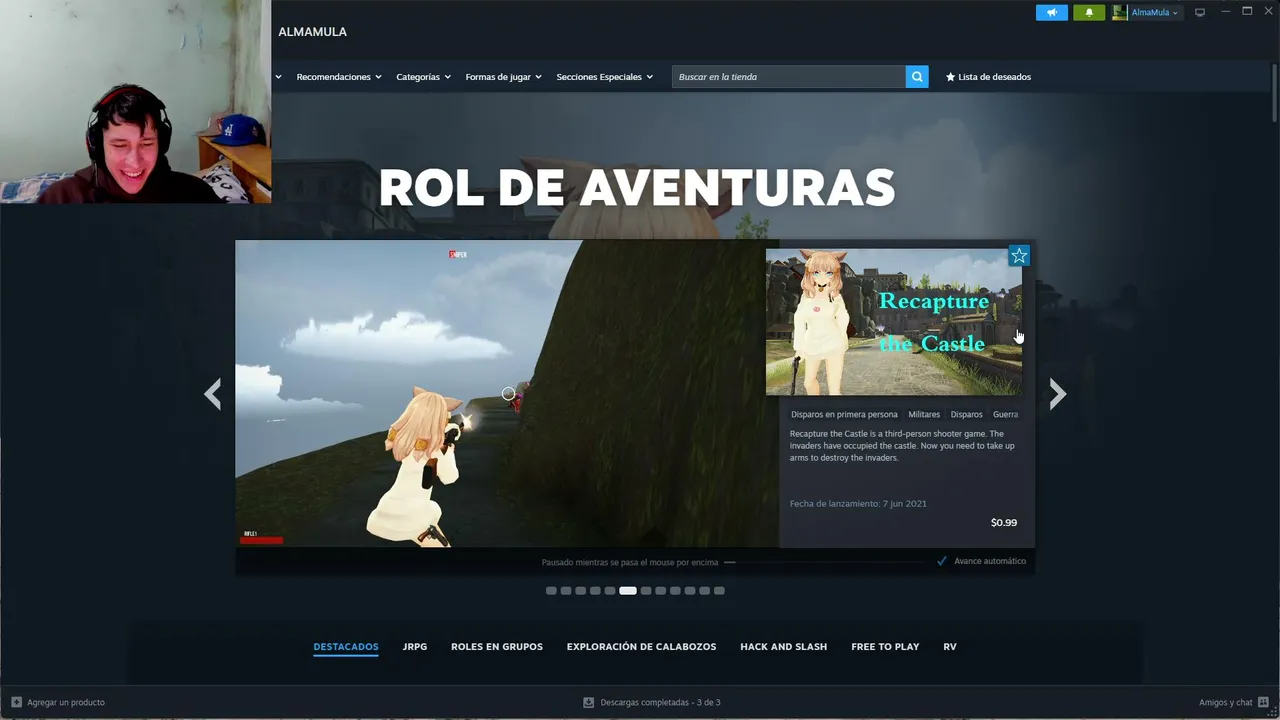
Task: Switch to the HACK AND SLASH tab
Action: 784,647
